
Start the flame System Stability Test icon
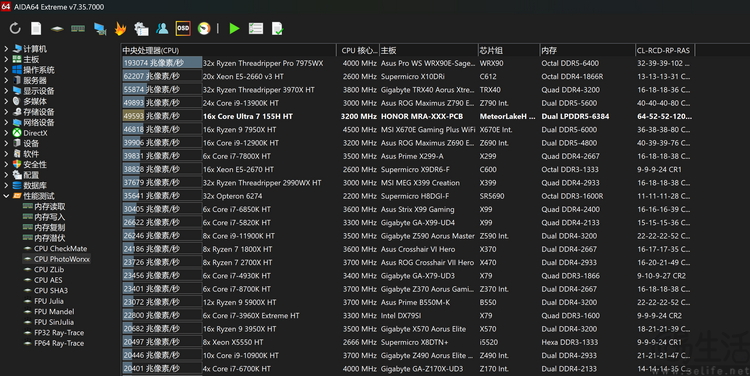(121, 29)
